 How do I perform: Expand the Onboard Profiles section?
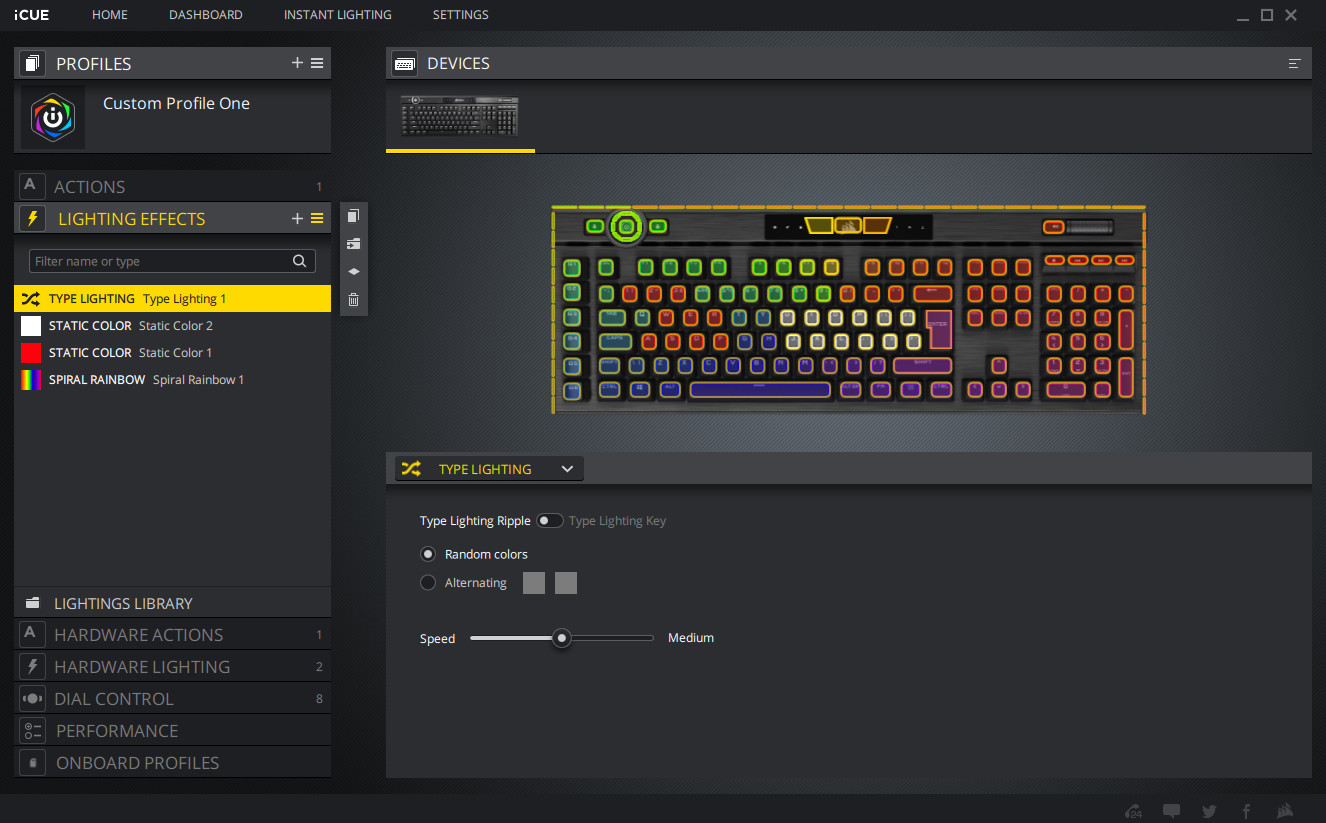point(172,763)
